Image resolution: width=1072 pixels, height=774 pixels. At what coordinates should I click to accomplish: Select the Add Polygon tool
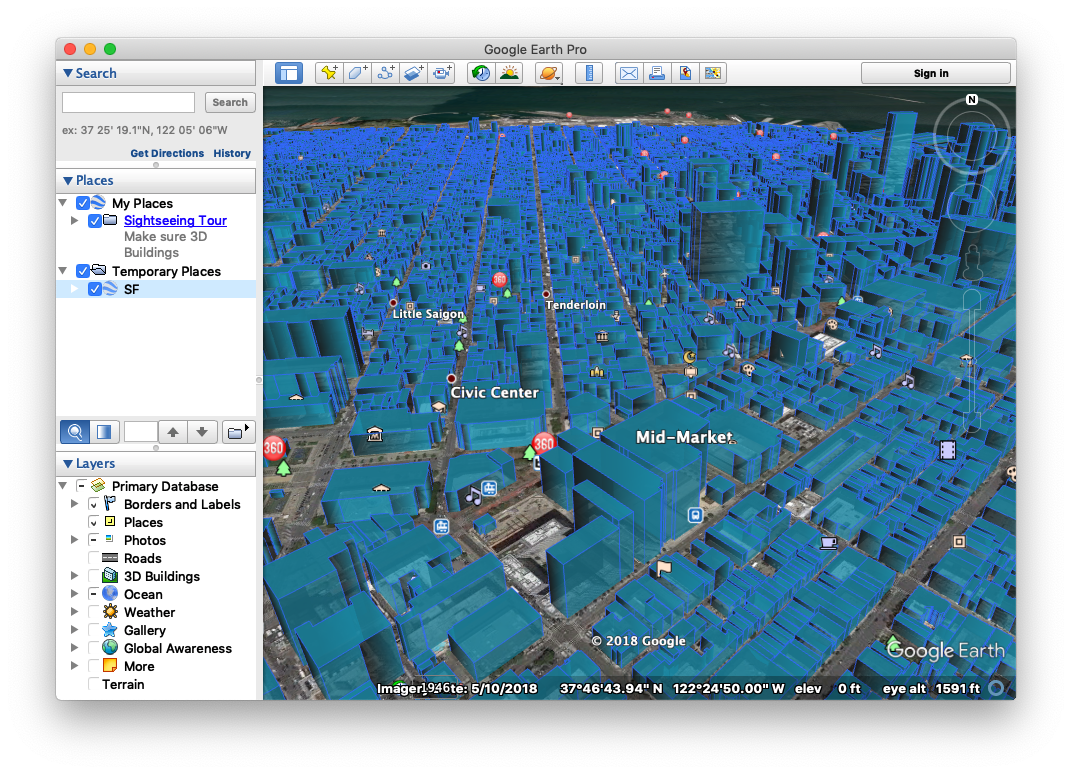357,72
